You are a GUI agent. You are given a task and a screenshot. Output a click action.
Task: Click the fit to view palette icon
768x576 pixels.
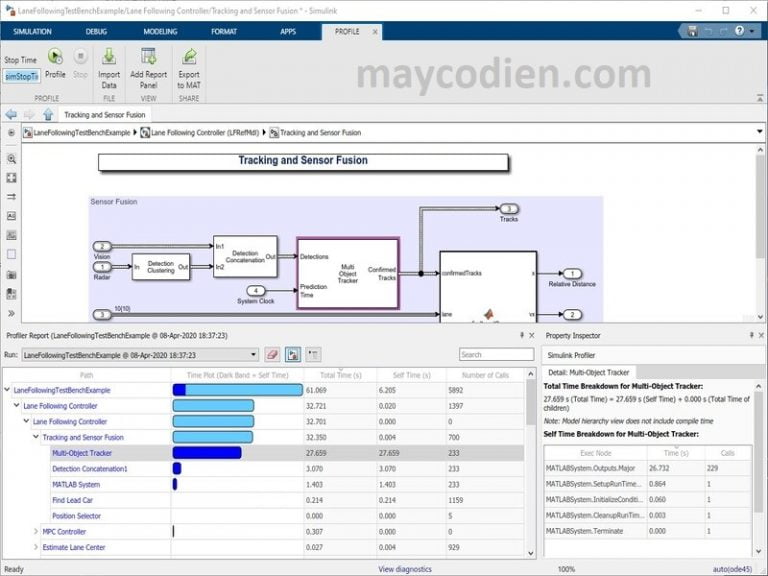11,178
